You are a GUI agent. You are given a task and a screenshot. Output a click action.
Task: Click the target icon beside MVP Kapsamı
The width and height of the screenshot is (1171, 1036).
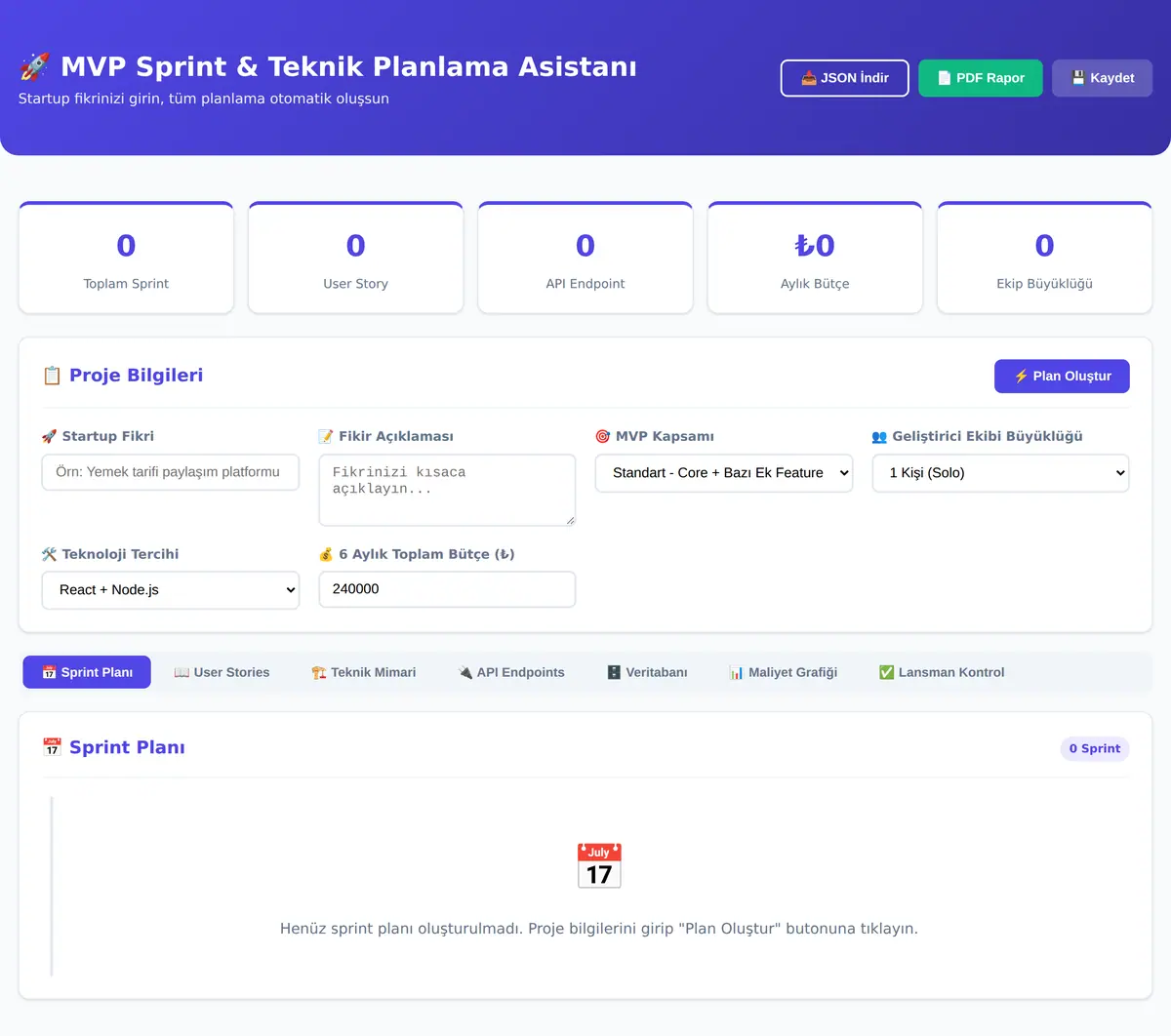[603, 436]
